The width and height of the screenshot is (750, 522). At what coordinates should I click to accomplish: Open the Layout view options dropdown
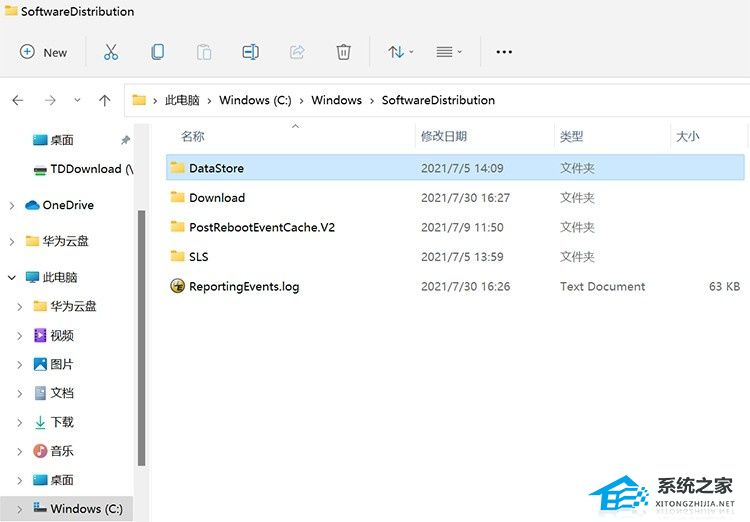click(x=449, y=52)
